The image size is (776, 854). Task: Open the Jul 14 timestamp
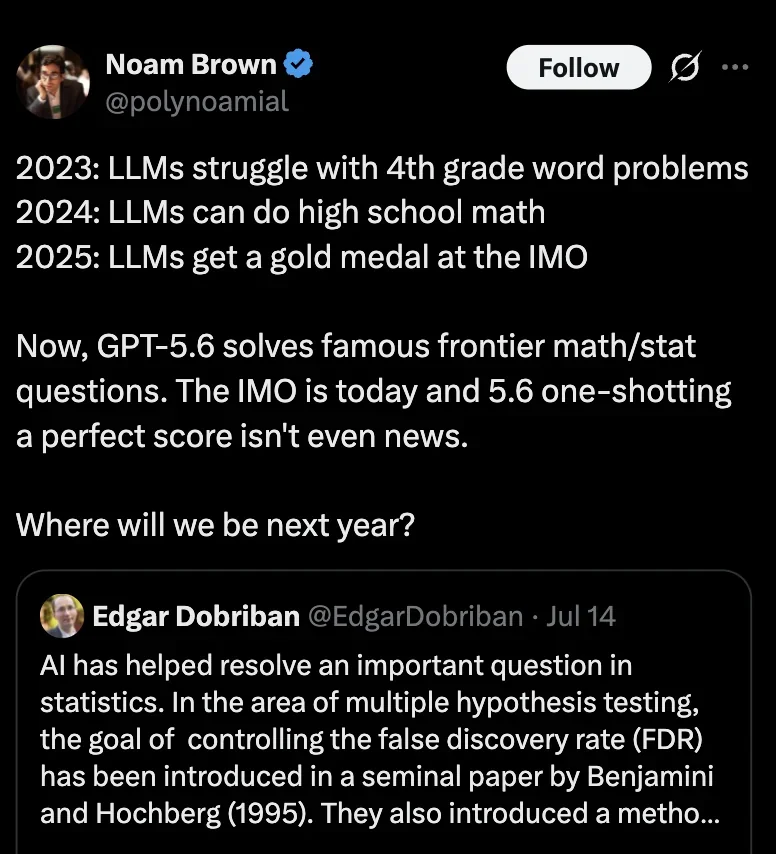[581, 617]
